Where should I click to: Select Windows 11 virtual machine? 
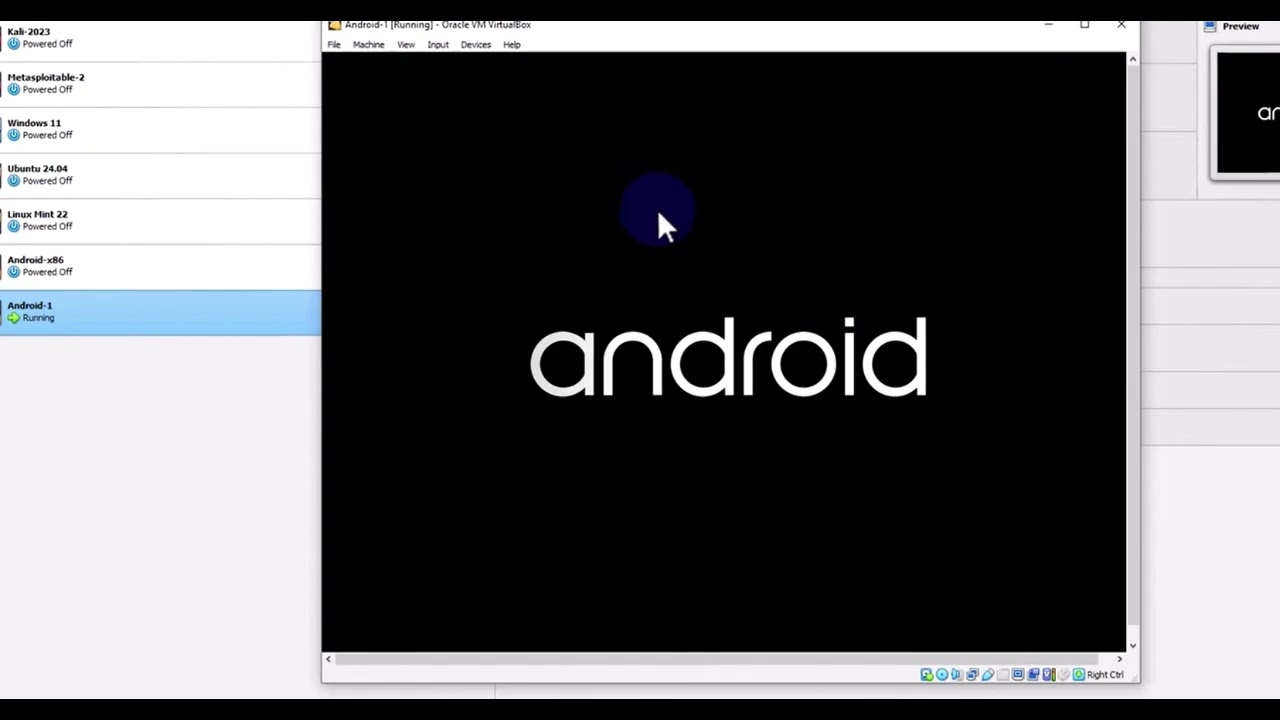tap(160, 130)
